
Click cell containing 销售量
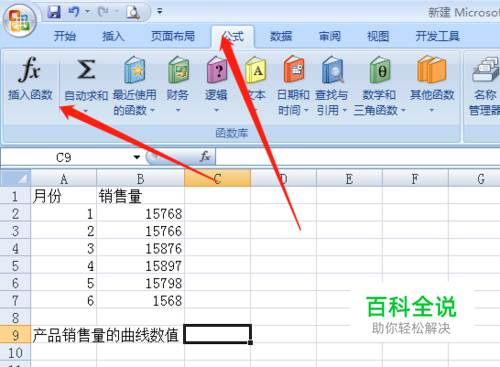tap(140, 196)
